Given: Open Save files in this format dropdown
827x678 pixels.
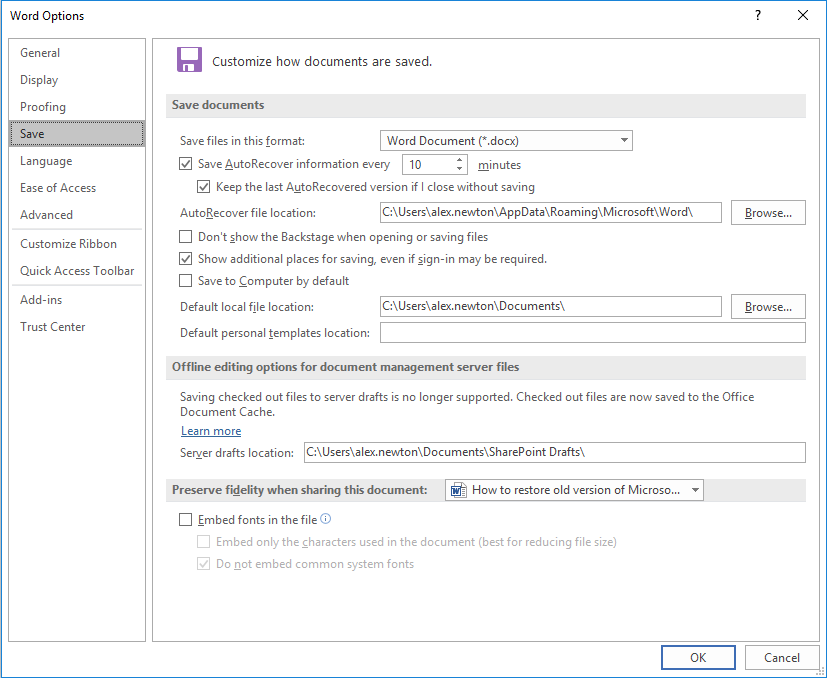Looking at the screenshot, I should point(506,141).
